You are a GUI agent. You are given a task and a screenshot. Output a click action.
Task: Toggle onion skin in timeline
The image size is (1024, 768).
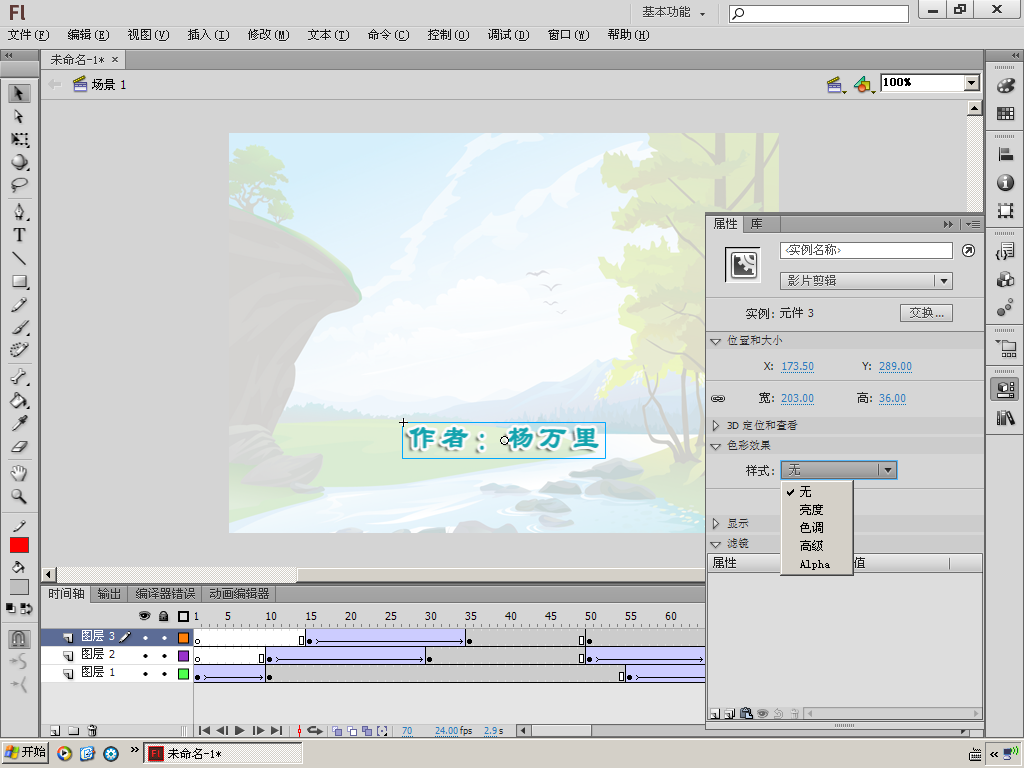click(338, 731)
